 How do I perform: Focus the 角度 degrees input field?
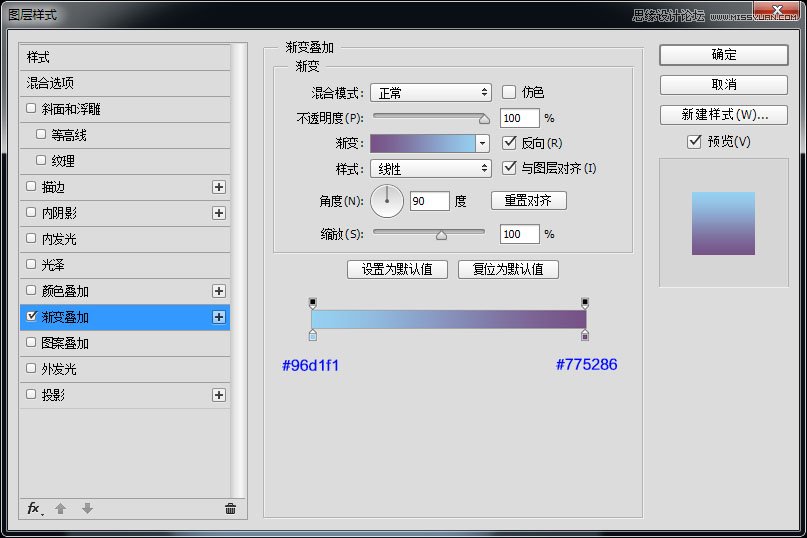pos(430,201)
